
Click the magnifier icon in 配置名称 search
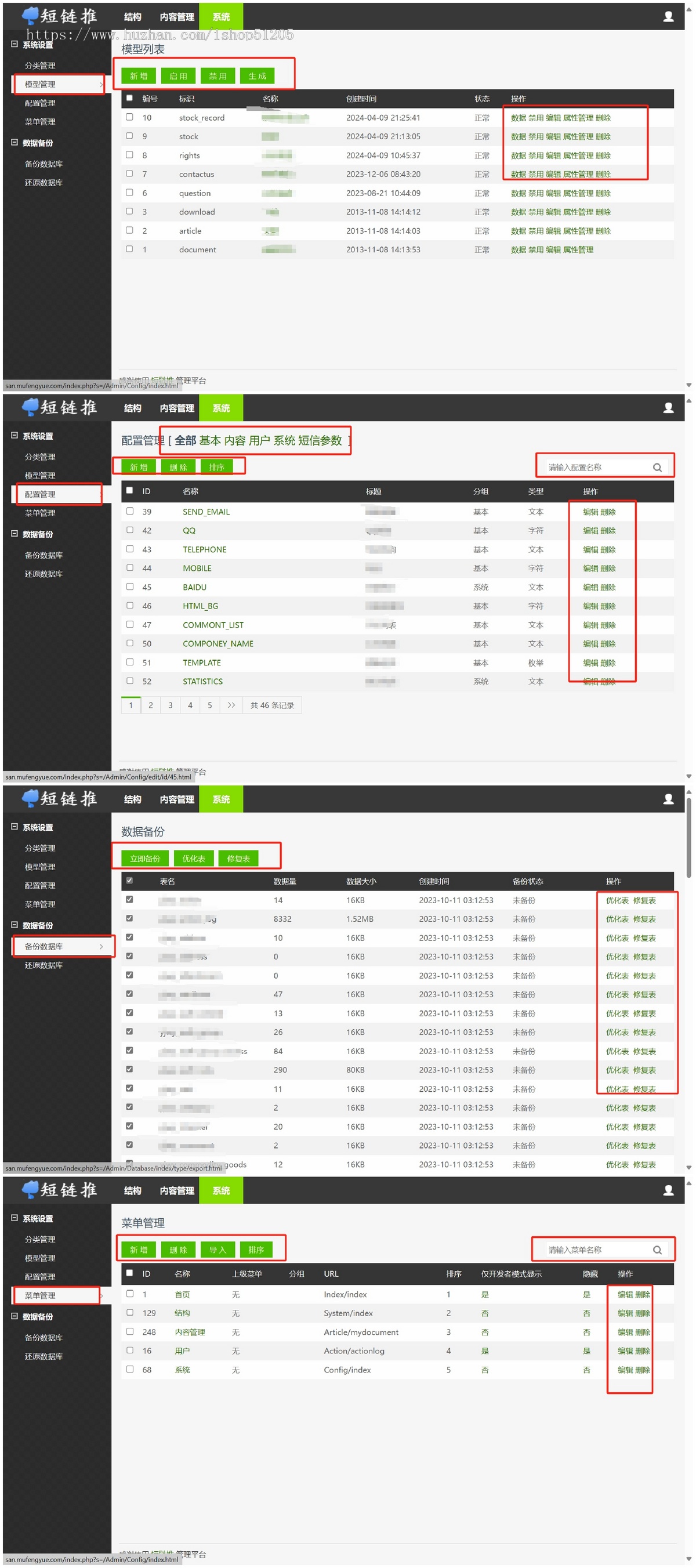point(657,468)
